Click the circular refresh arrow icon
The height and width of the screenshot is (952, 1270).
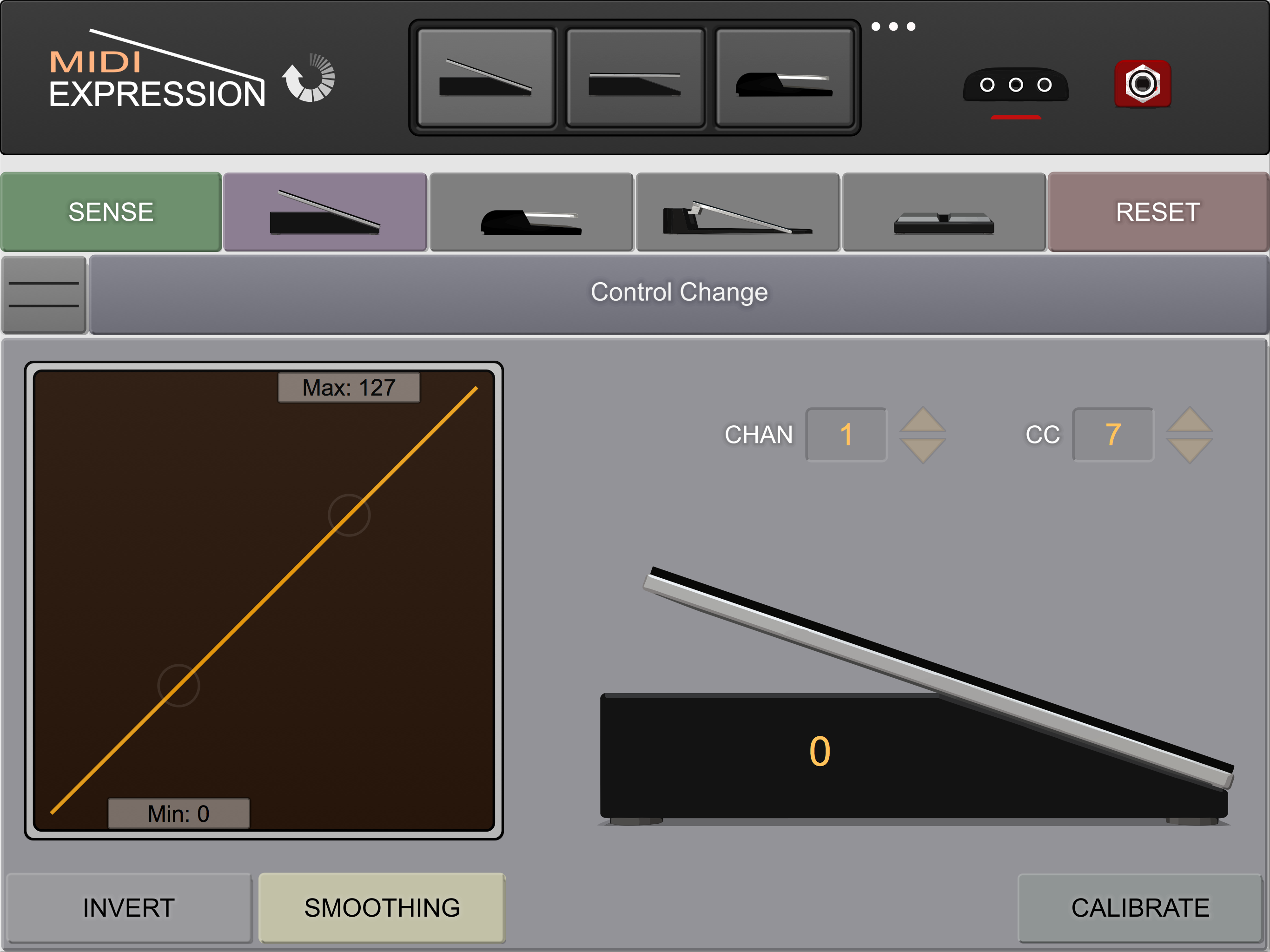(x=310, y=78)
